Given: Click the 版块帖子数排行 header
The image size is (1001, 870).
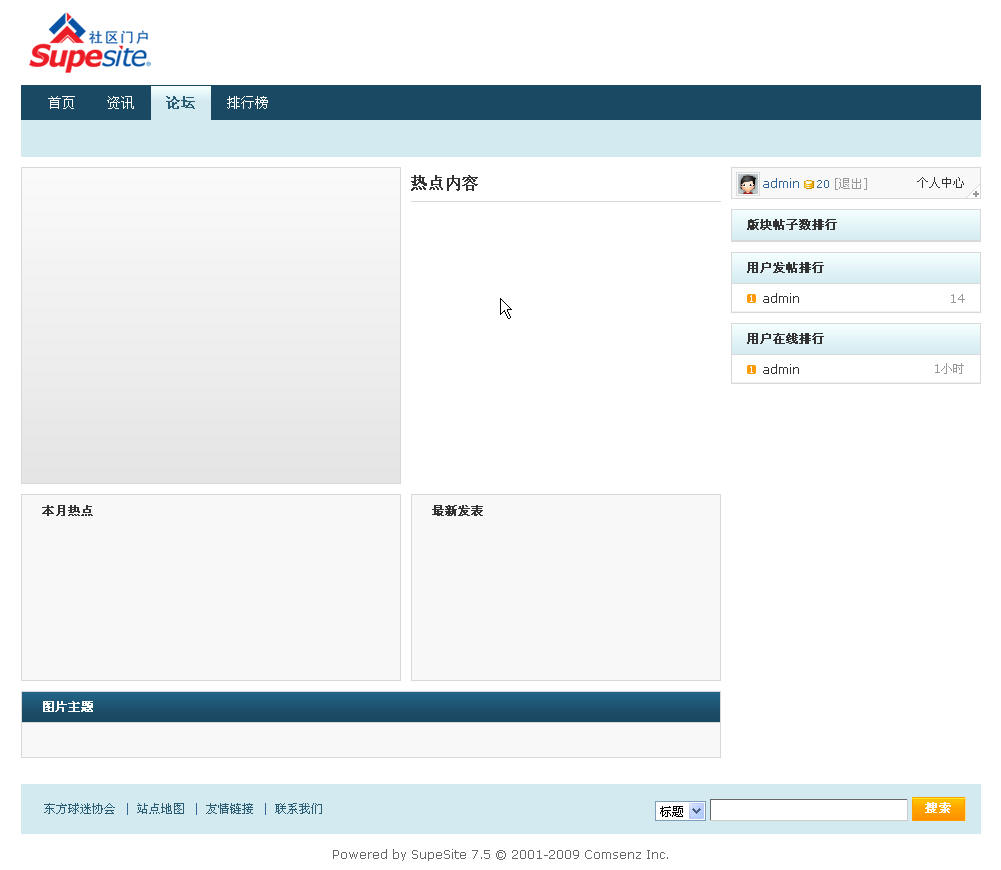Looking at the screenshot, I should pos(855,225).
